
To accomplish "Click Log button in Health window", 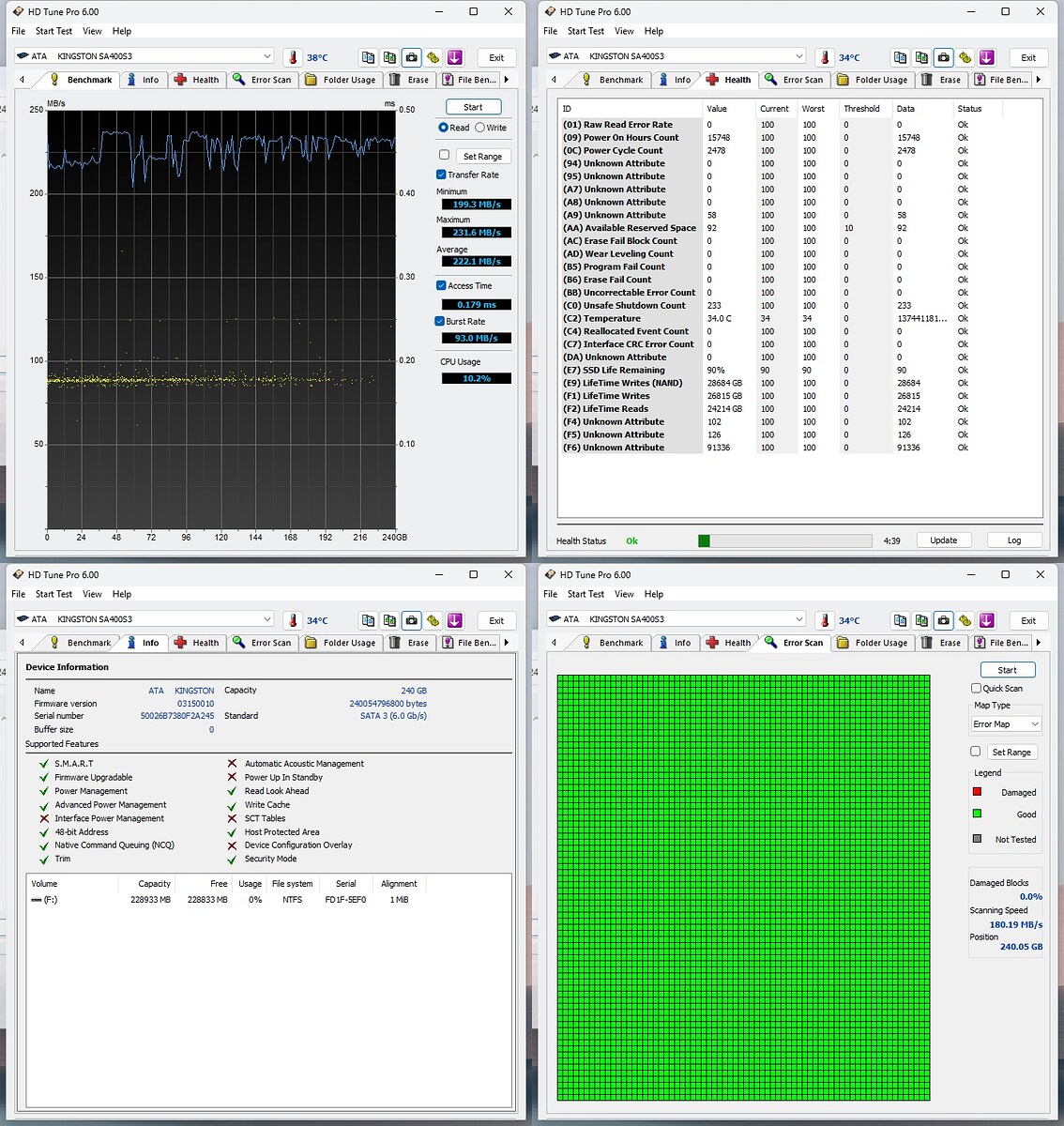I will coord(1014,540).
